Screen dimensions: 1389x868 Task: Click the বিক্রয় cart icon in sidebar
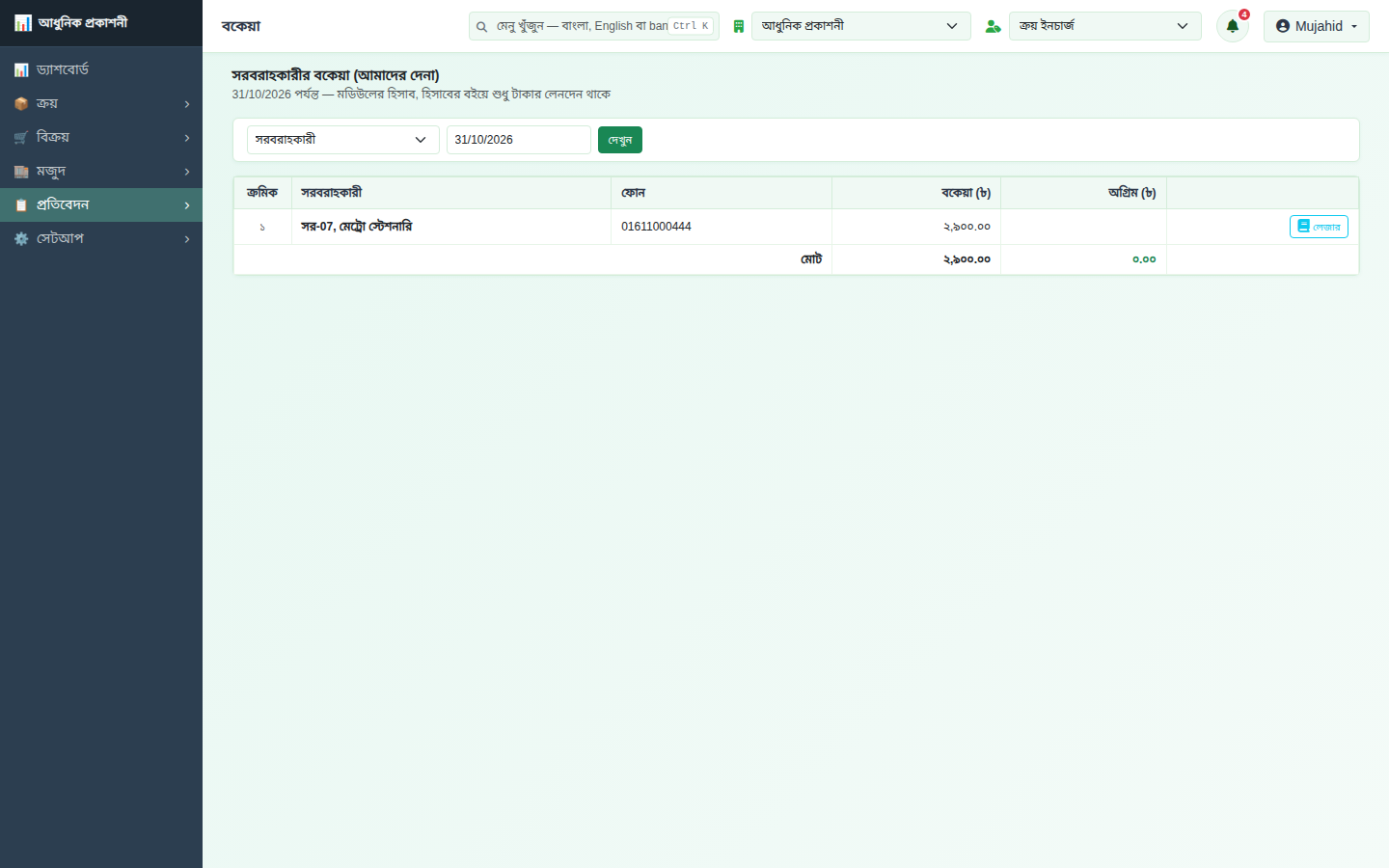pos(21,138)
